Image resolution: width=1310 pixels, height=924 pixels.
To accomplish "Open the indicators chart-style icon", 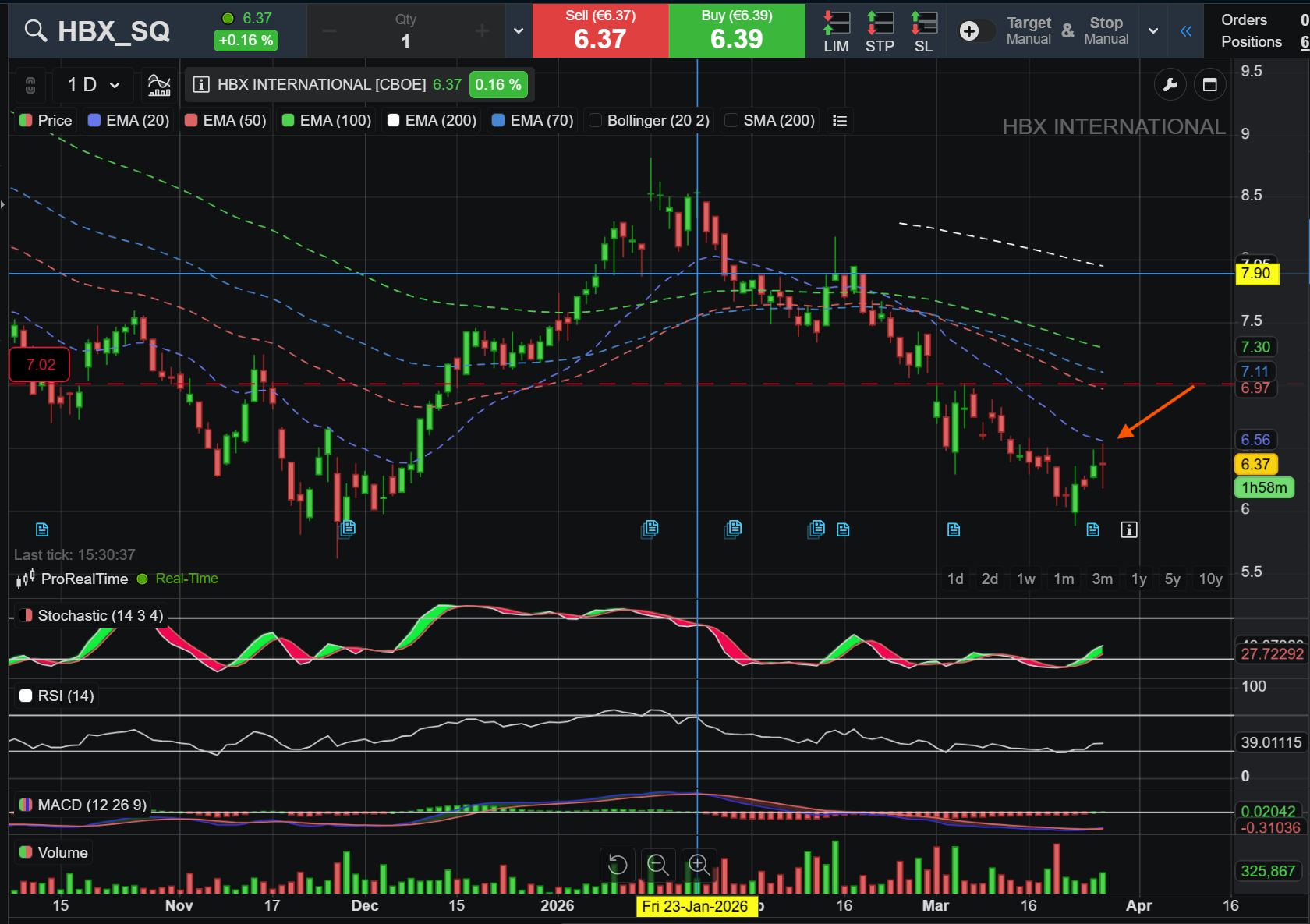I will 159,85.
